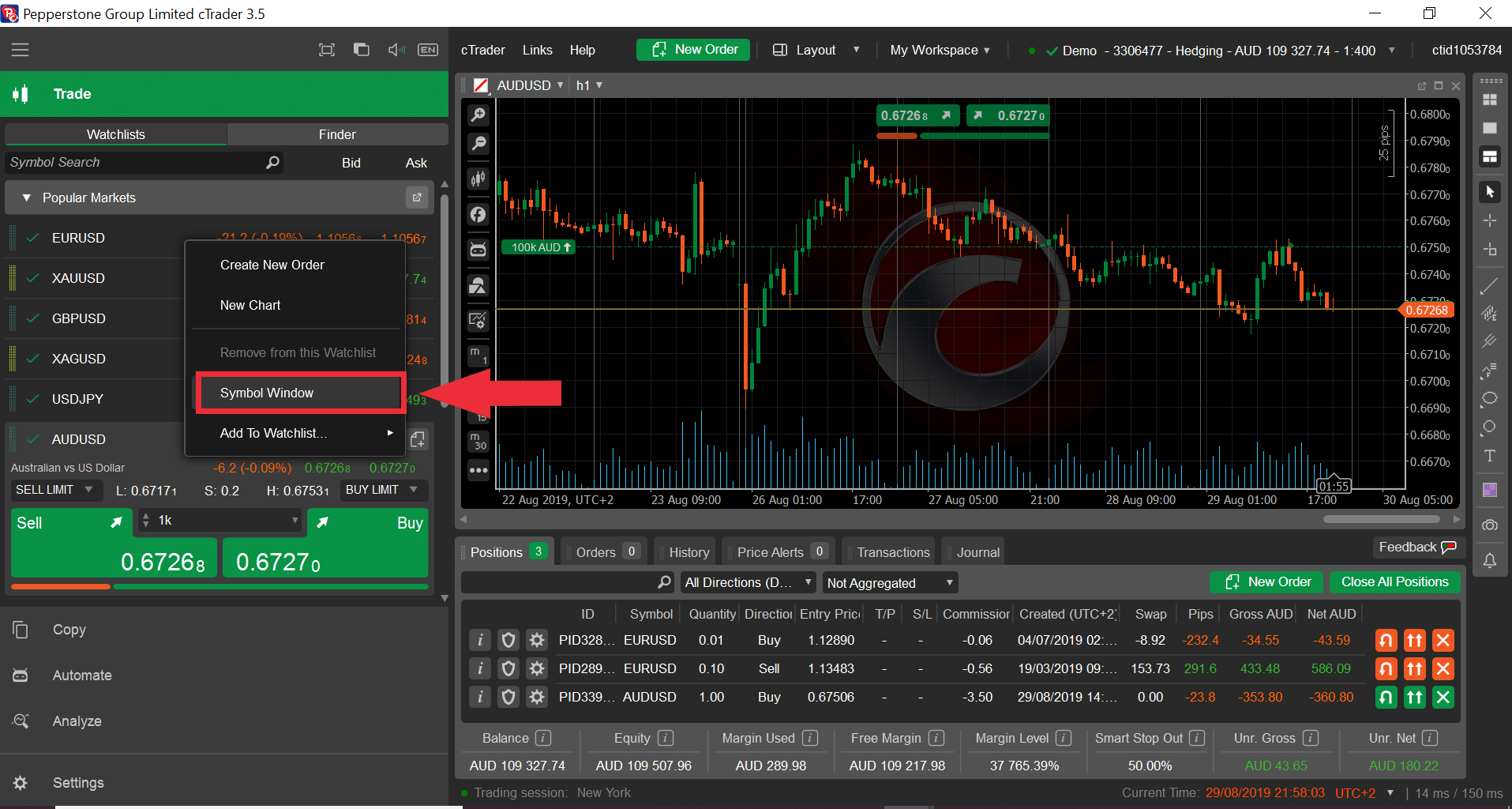
Task: Select the trend line drawing tool
Action: (x=1490, y=285)
